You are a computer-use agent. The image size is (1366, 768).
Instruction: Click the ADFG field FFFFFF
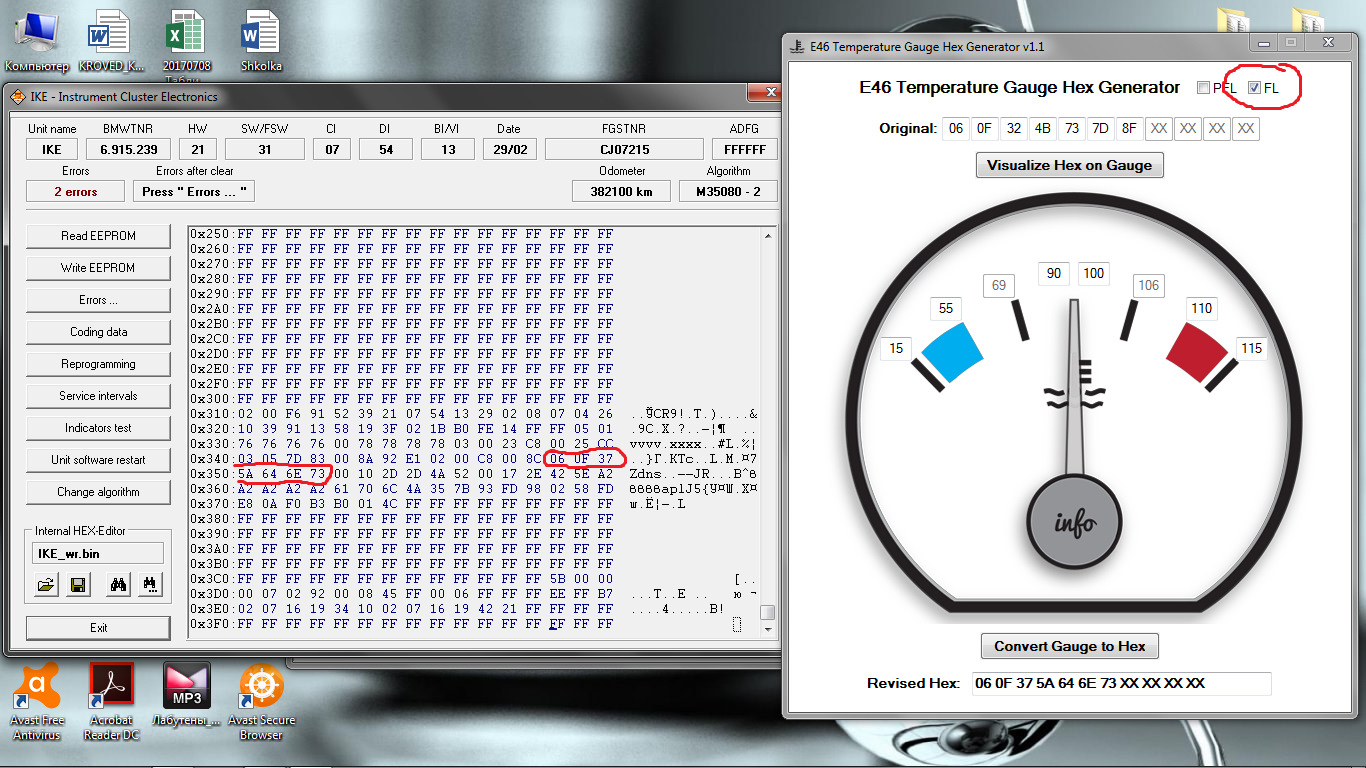(x=744, y=149)
